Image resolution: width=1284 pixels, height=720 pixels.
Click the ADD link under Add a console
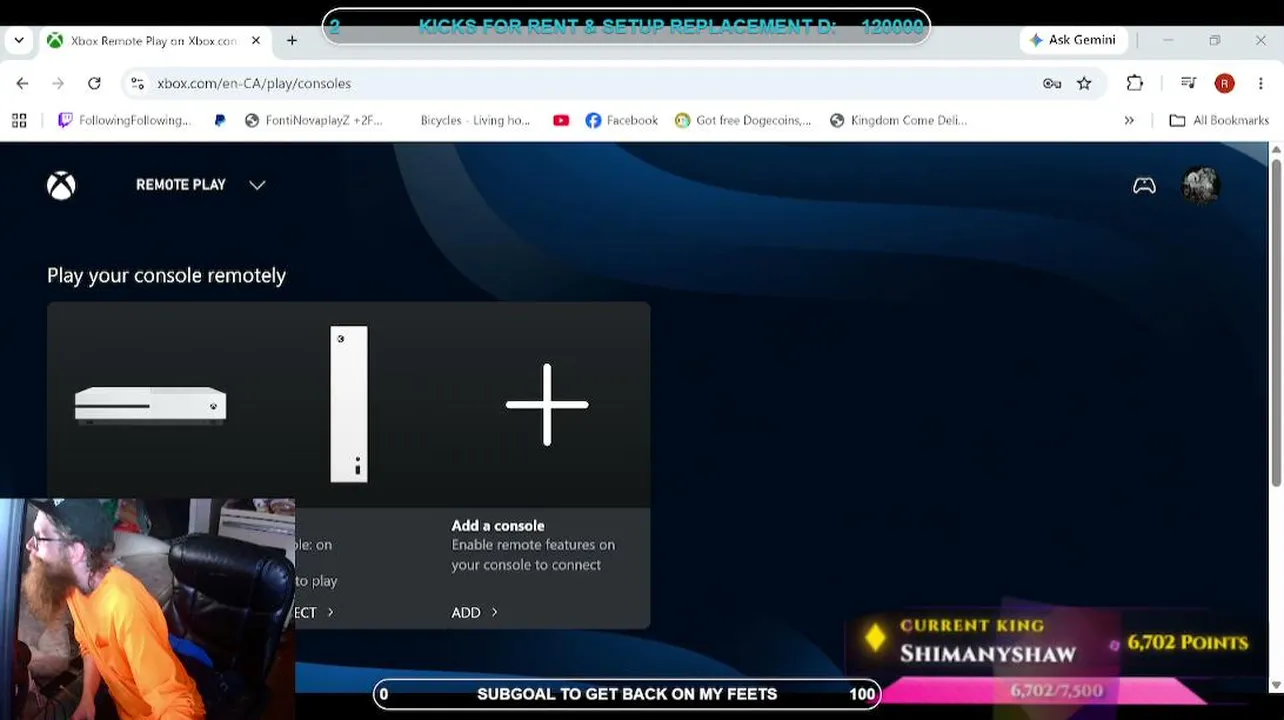474,613
